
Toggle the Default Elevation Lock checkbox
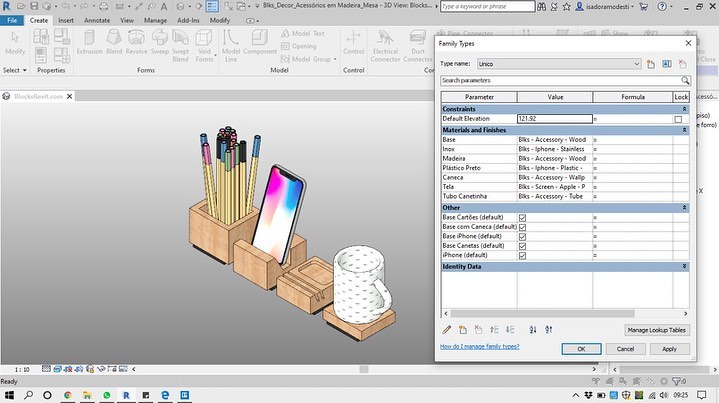tap(678, 119)
